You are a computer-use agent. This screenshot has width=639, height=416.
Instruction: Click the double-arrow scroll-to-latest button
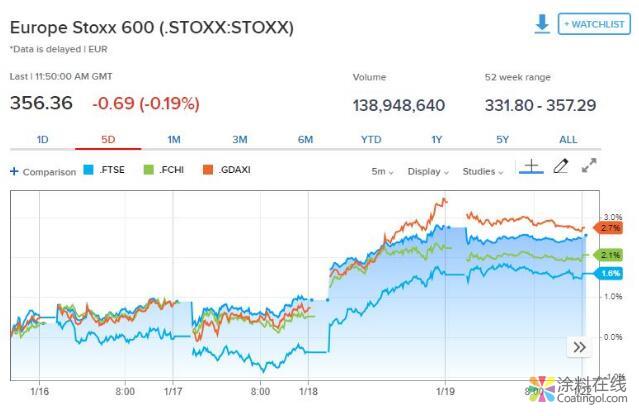click(x=579, y=347)
